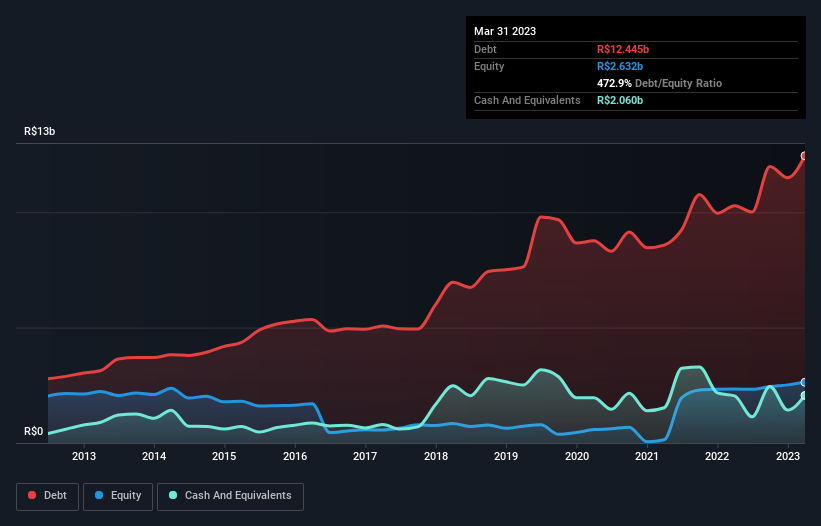Select the teal Cash endpoint marker
This screenshot has height=526, width=821.
tap(804, 396)
